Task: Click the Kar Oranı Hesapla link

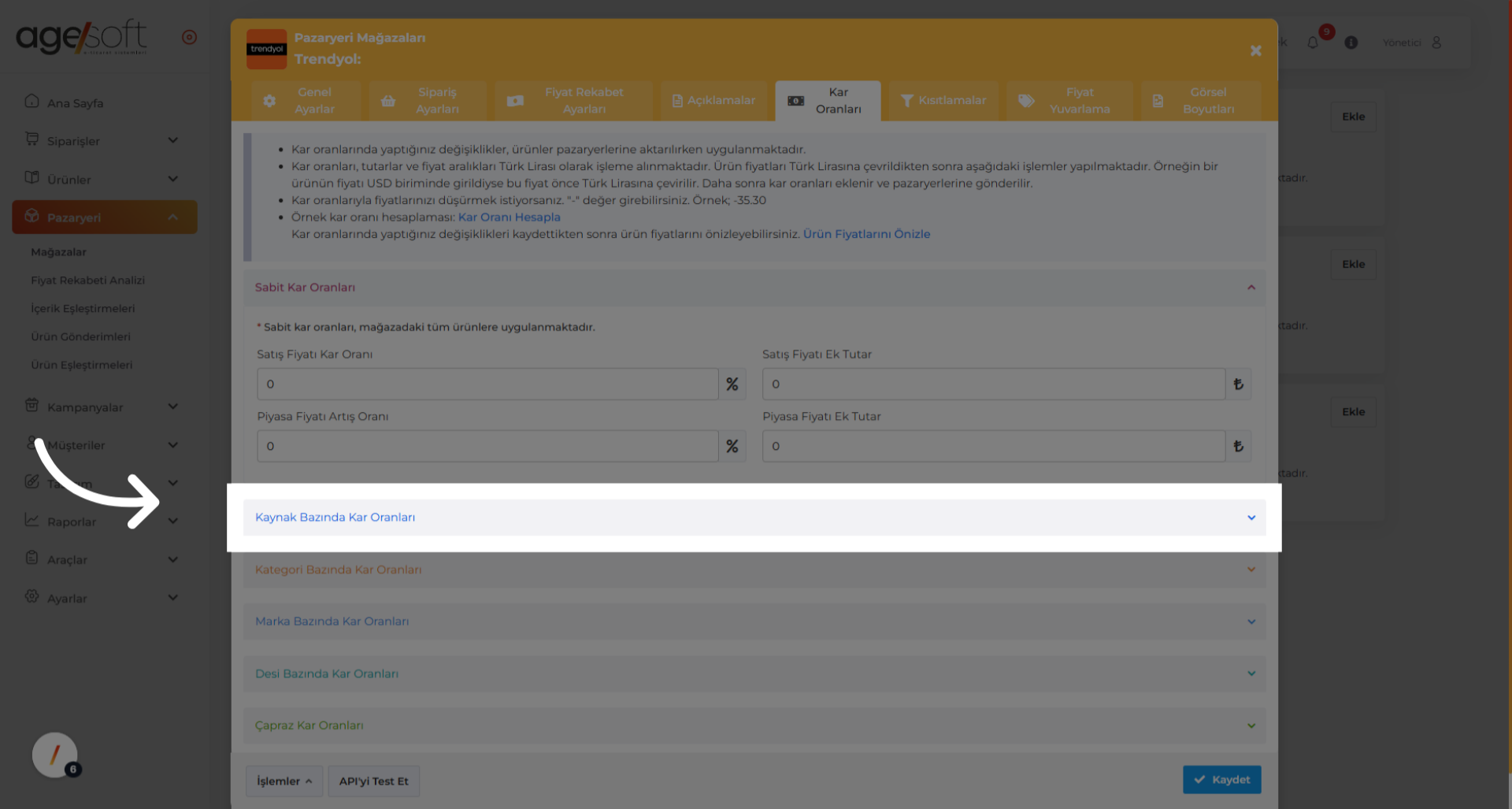Action: tap(510, 217)
